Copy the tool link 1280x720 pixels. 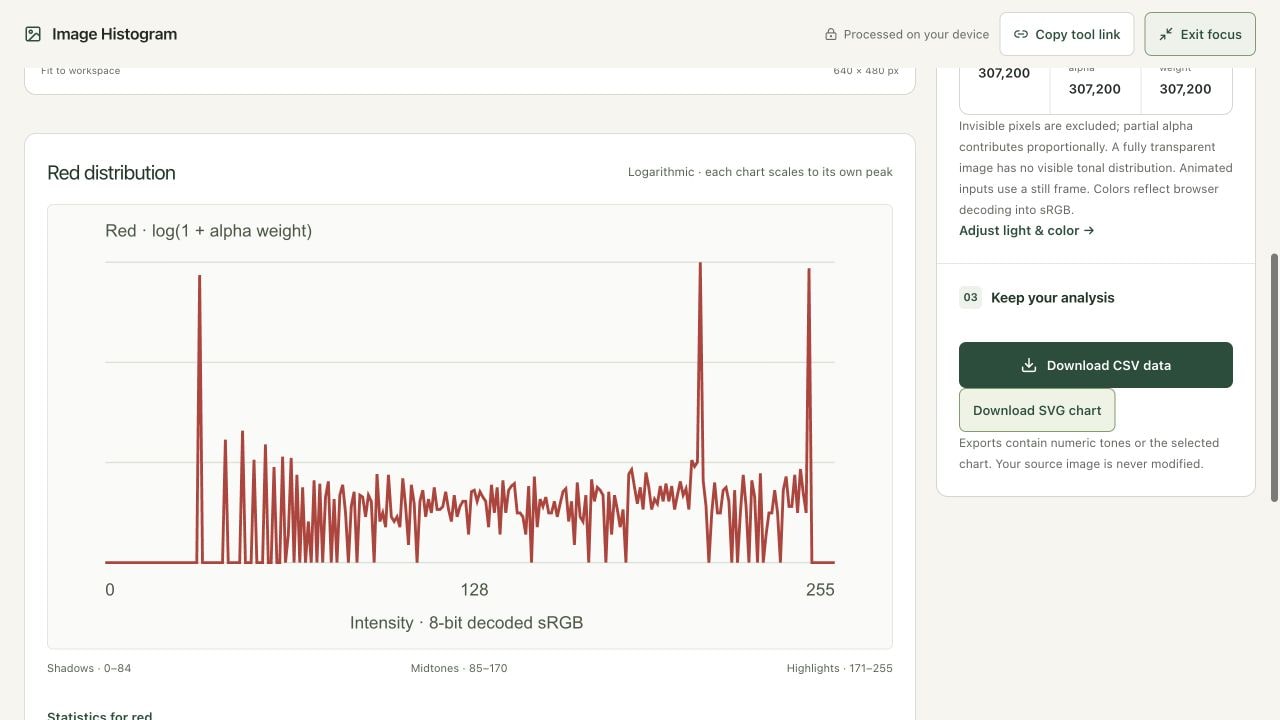(x=1066, y=34)
